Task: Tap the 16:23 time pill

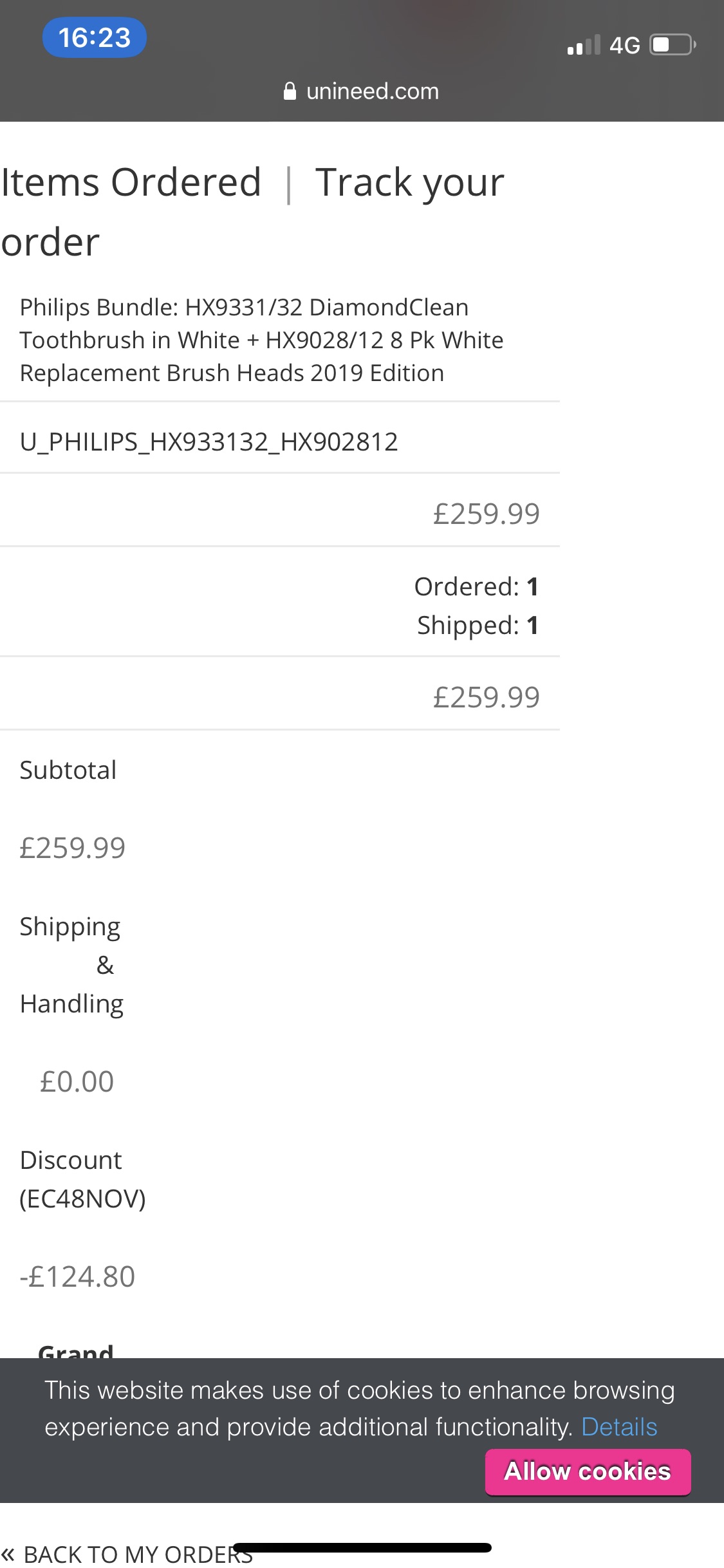Action: pyautogui.click(x=94, y=37)
